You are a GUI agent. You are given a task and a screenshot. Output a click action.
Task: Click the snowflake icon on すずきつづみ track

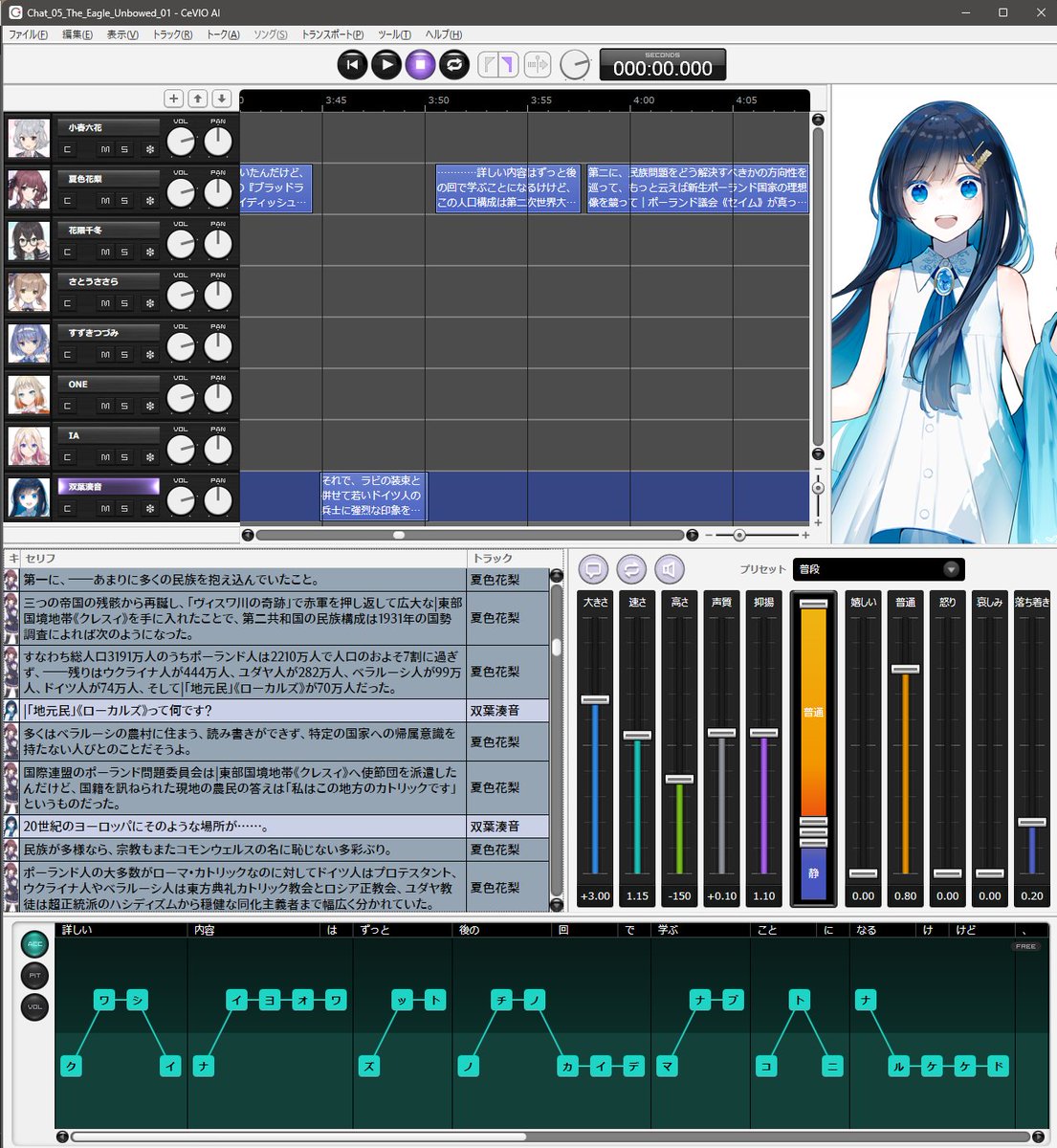[x=150, y=355]
